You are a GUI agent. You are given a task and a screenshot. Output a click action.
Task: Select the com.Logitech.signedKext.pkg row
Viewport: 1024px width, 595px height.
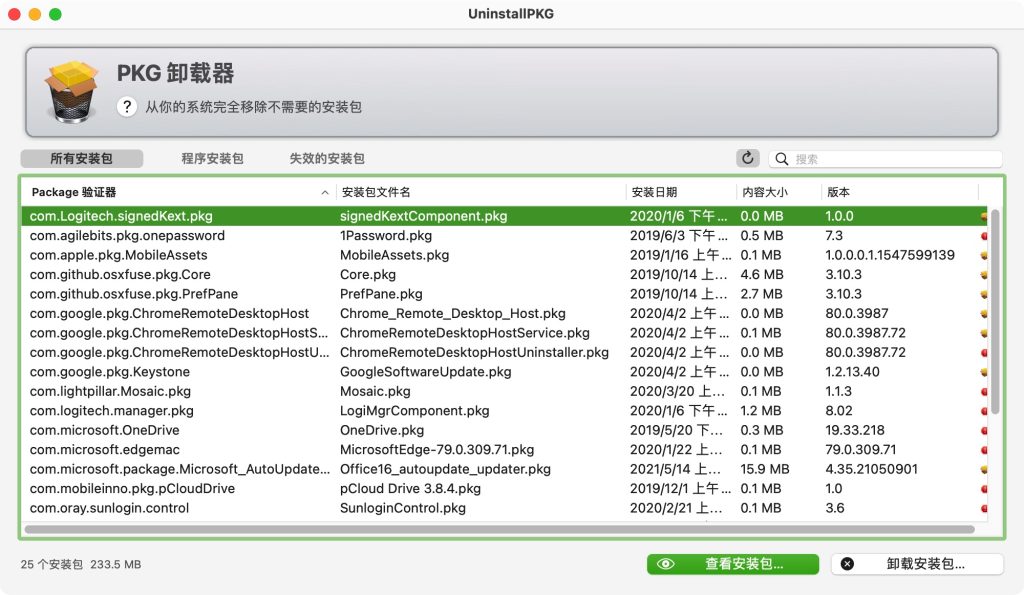pos(504,216)
